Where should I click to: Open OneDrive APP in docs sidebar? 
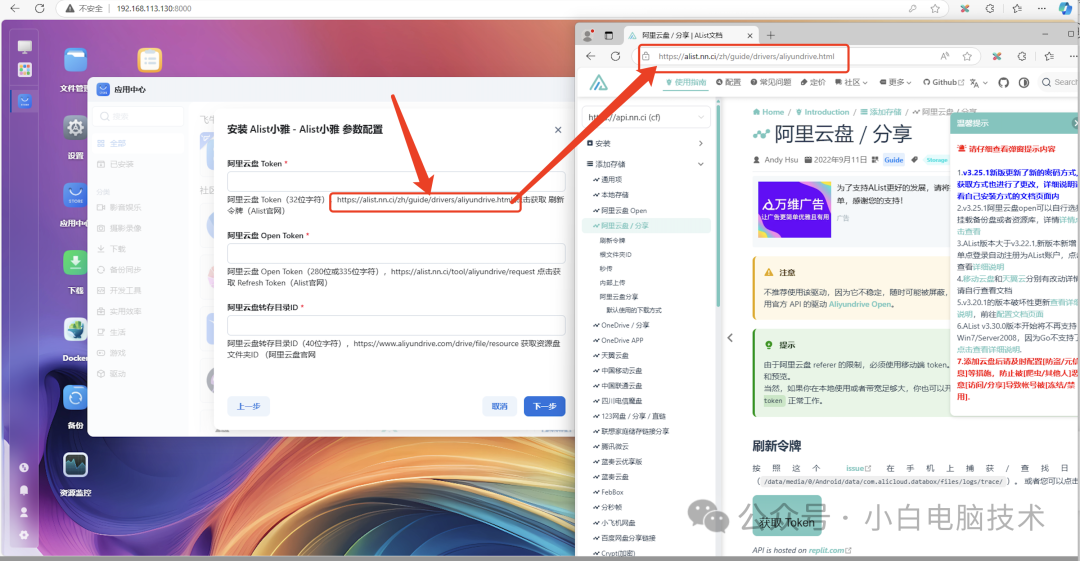[622, 340]
